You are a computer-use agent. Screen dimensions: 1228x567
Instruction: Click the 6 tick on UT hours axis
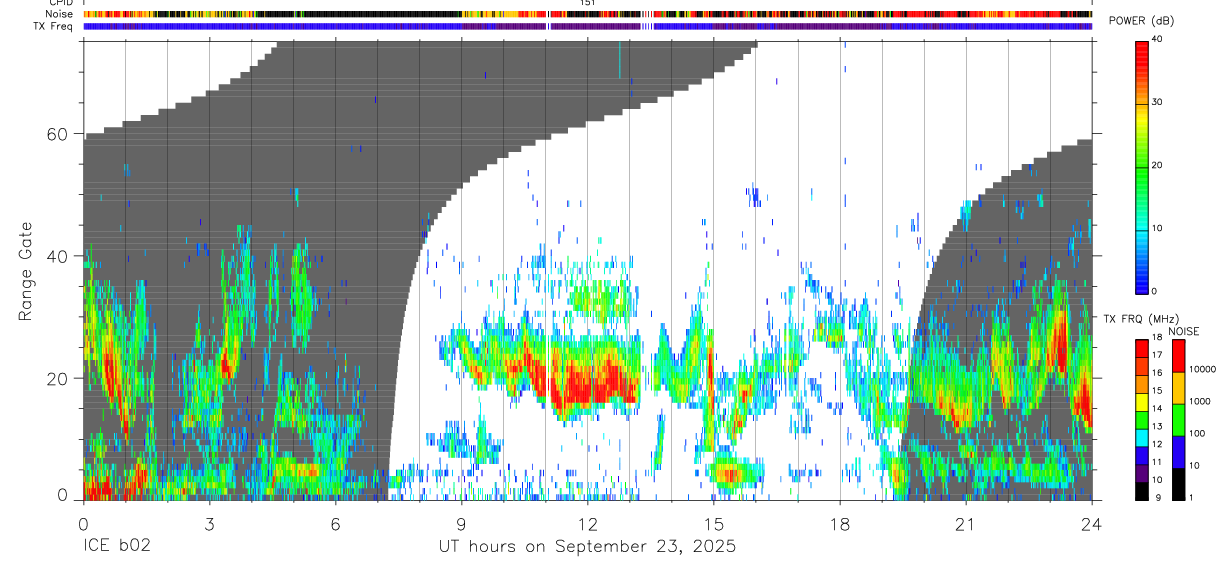click(335, 523)
